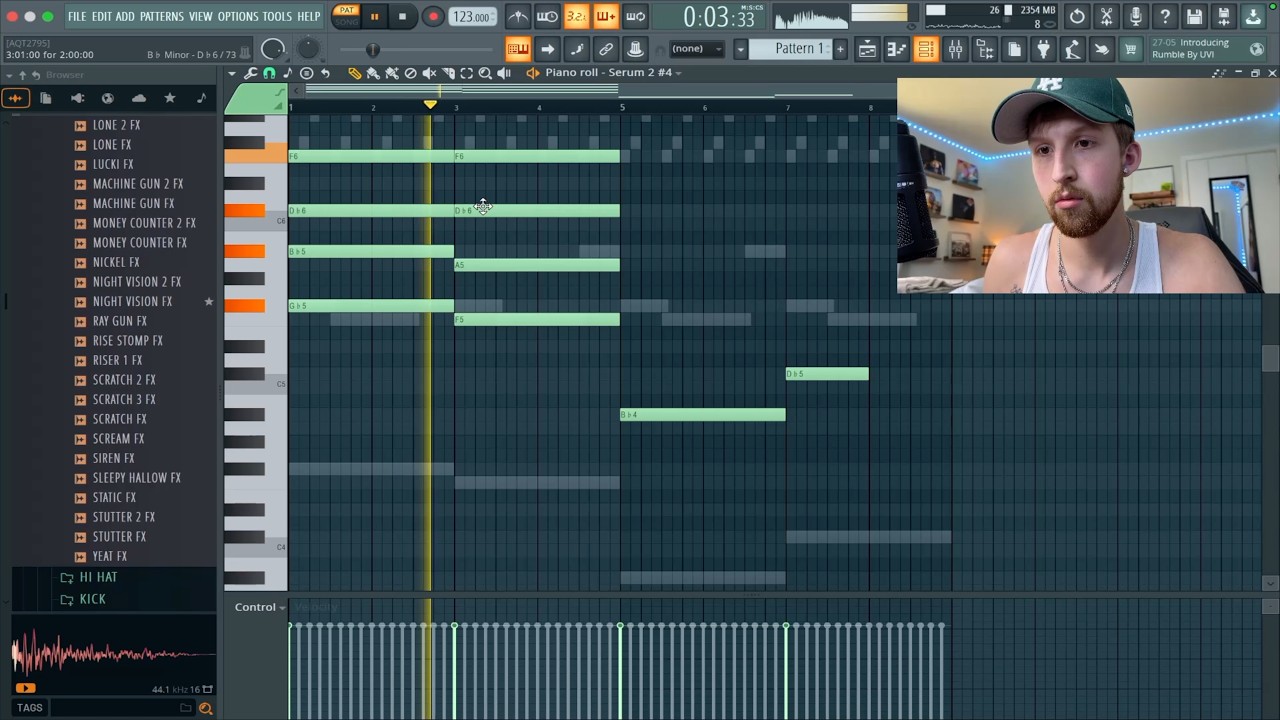
Task: Choose the Select tool in piano roll
Action: pos(467,73)
